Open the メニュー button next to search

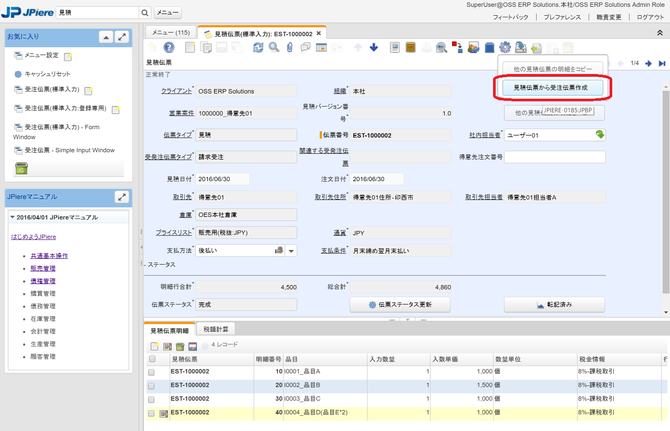(x=168, y=13)
